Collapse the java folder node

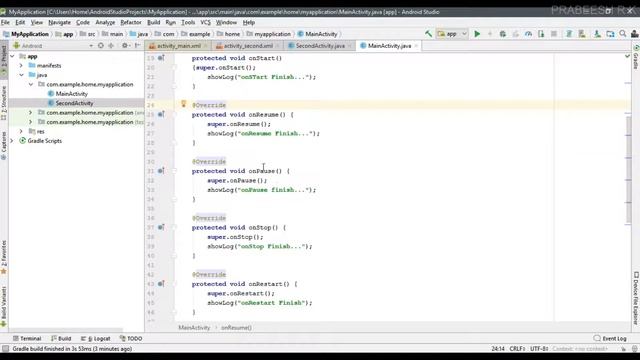(21, 75)
